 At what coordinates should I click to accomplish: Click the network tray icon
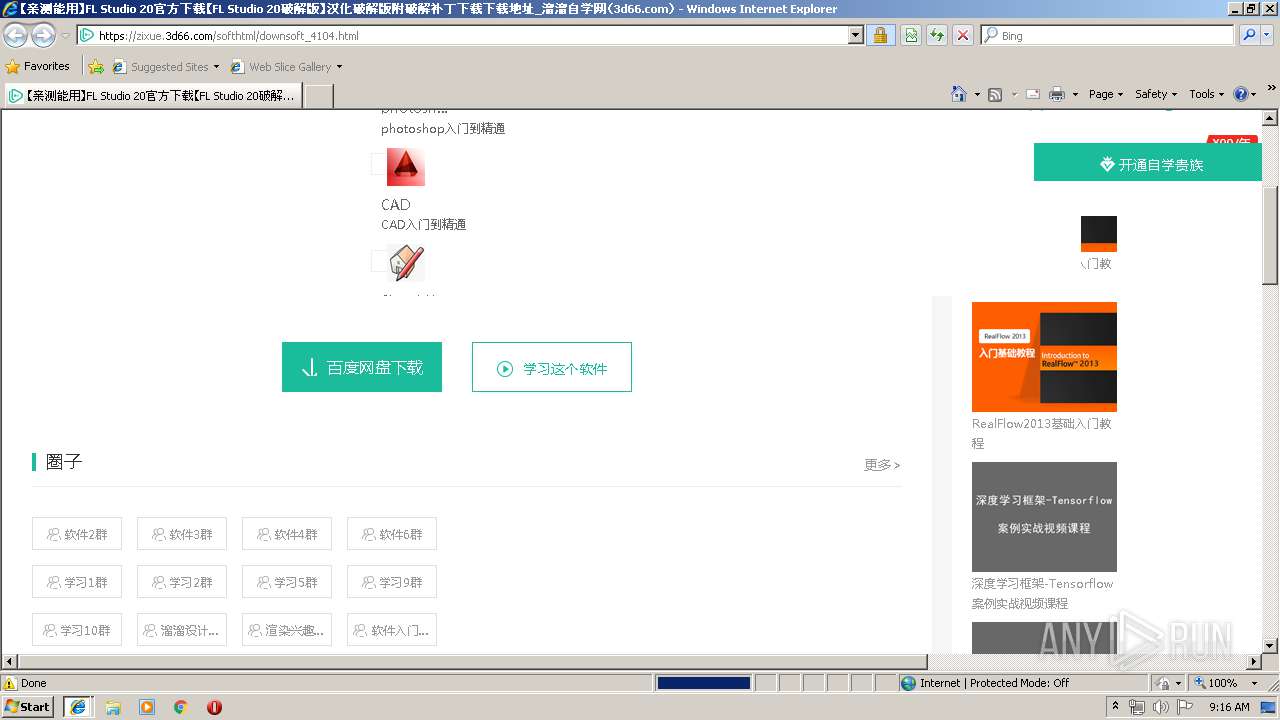(1137, 707)
